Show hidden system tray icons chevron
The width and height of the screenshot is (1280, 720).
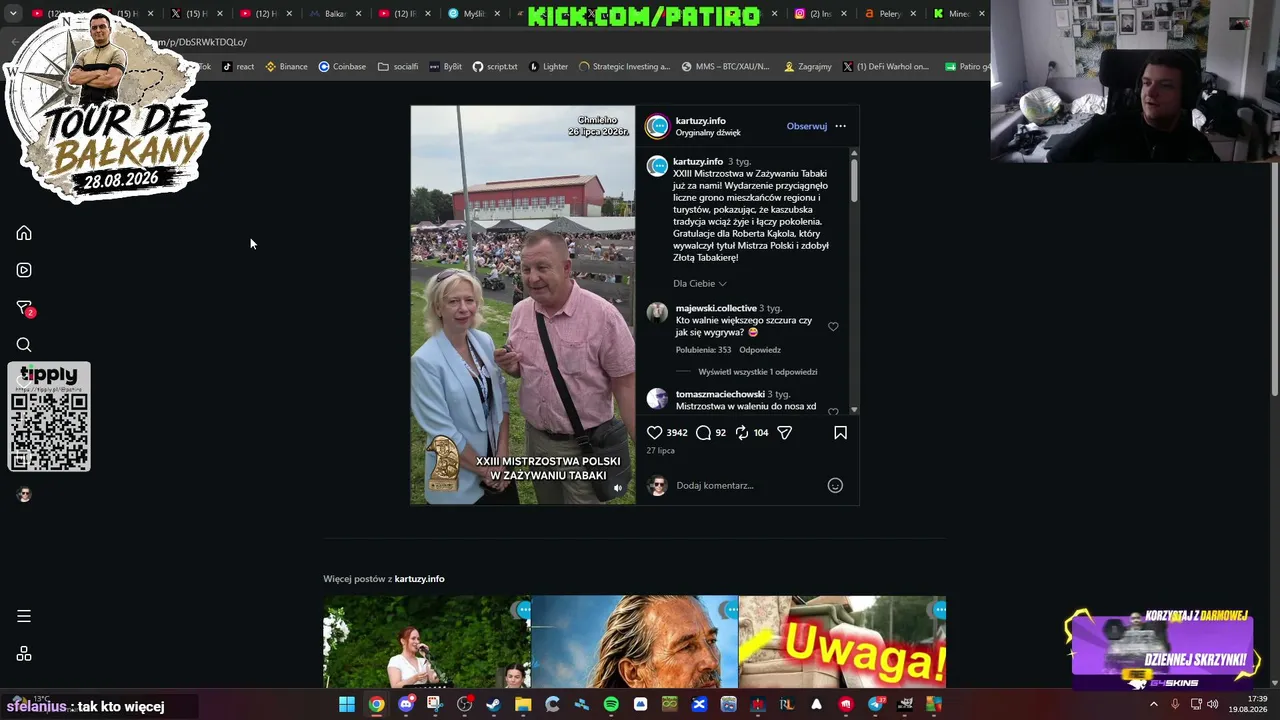1153,704
